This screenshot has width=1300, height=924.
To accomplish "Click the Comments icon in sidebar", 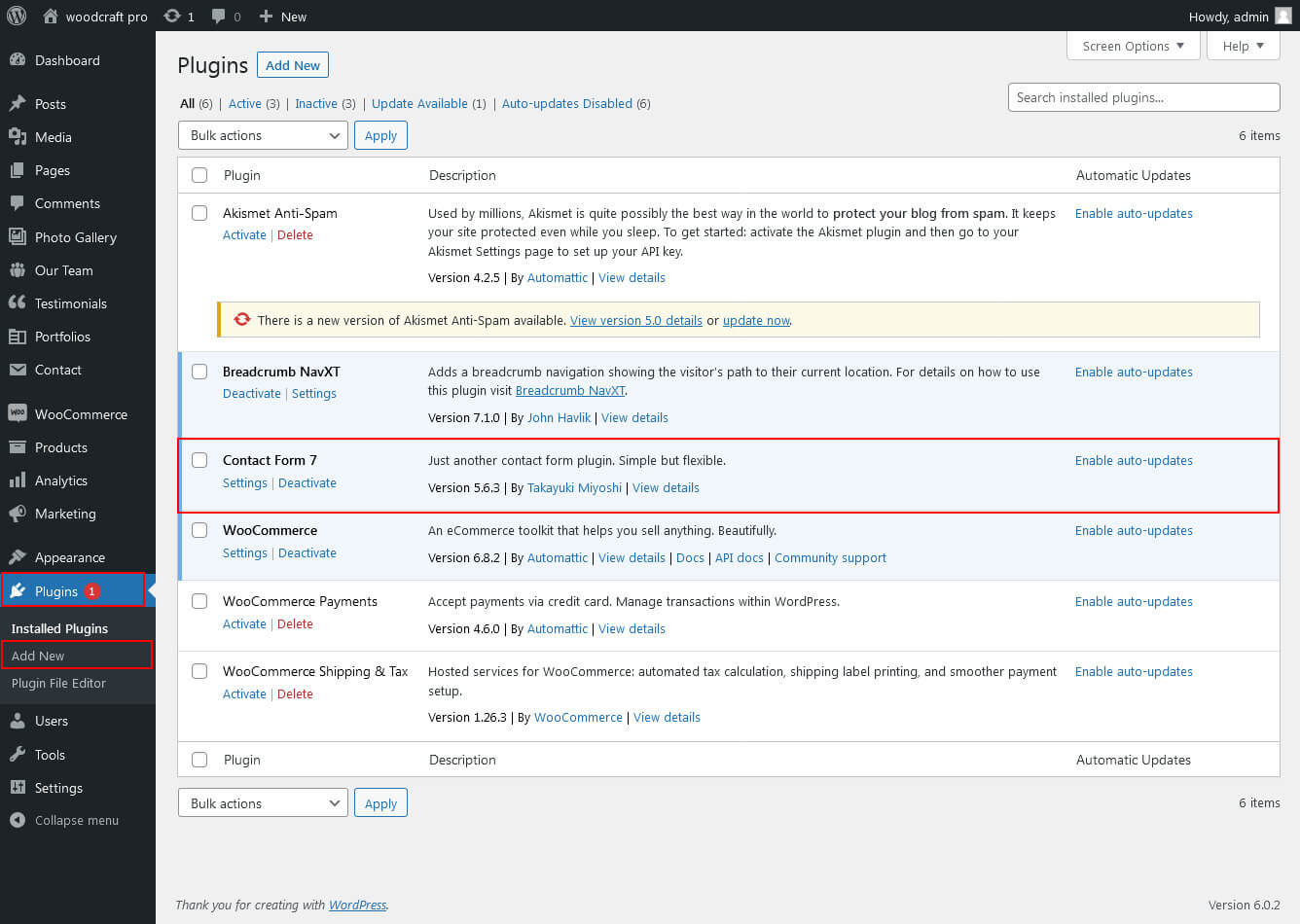I will click(18, 203).
